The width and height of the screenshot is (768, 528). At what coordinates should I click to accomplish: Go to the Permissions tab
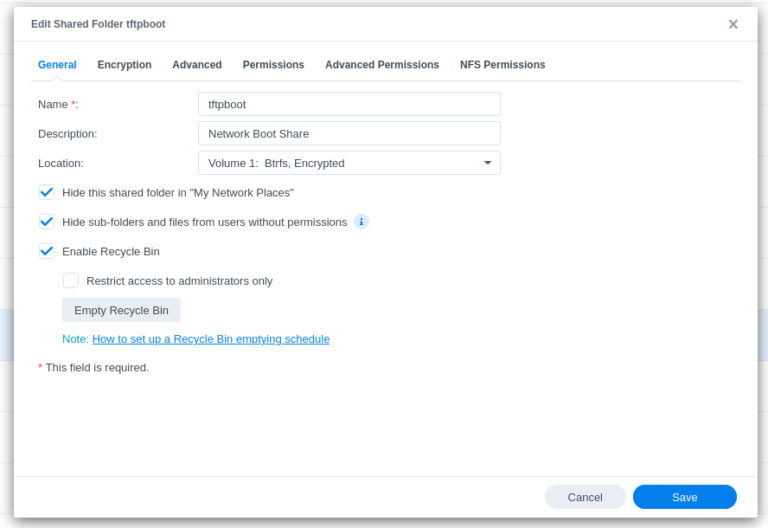(x=273, y=65)
